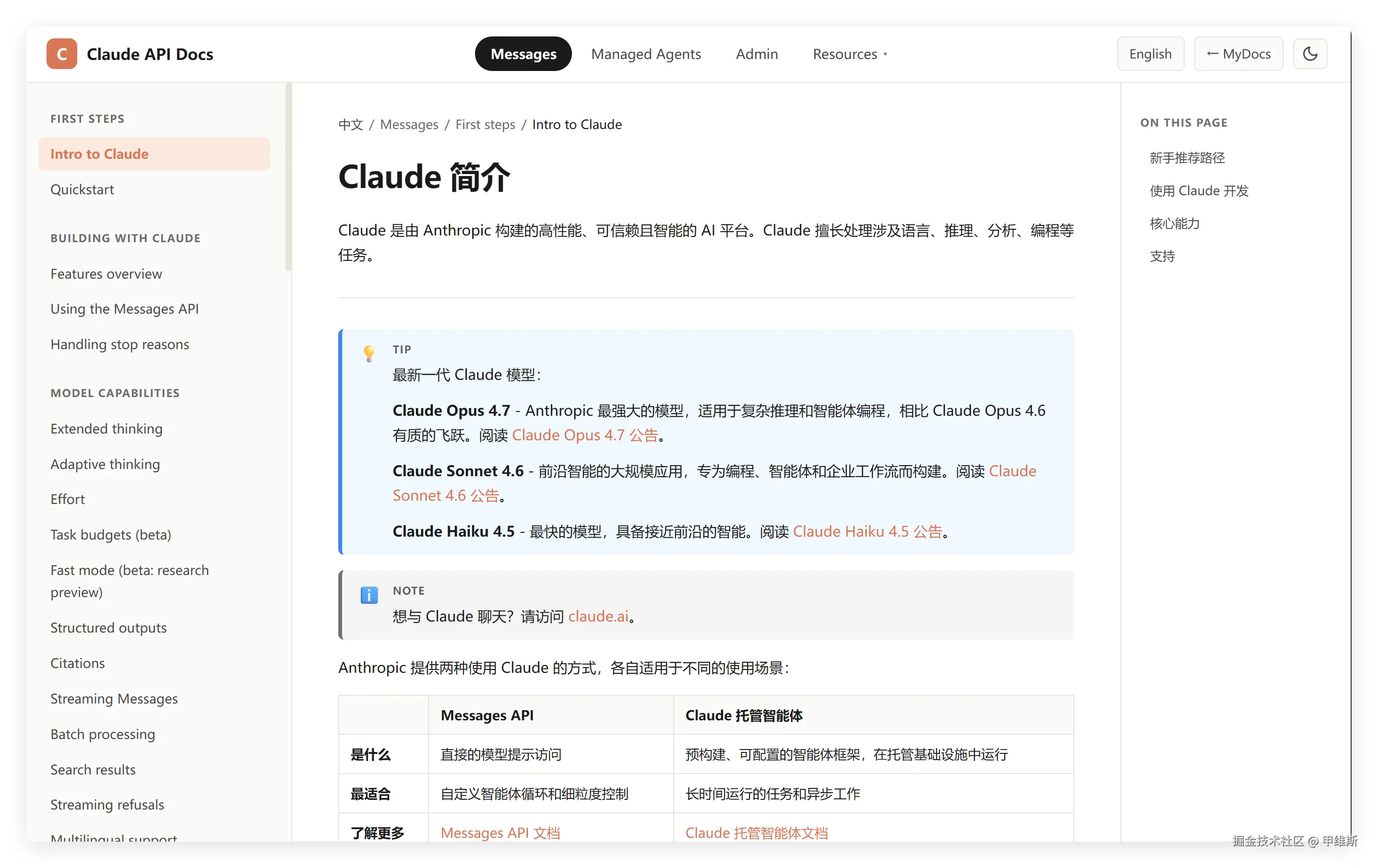Click the Claude 托管智能体 table header
Viewport: 1378px width, 868px height.
(744, 716)
